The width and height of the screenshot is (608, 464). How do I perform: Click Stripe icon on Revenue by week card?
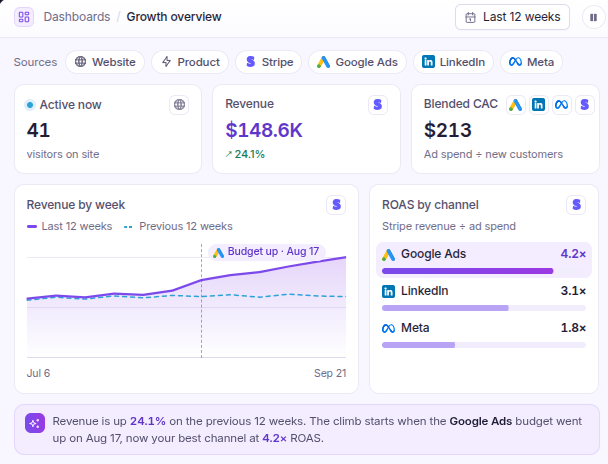click(x=336, y=205)
